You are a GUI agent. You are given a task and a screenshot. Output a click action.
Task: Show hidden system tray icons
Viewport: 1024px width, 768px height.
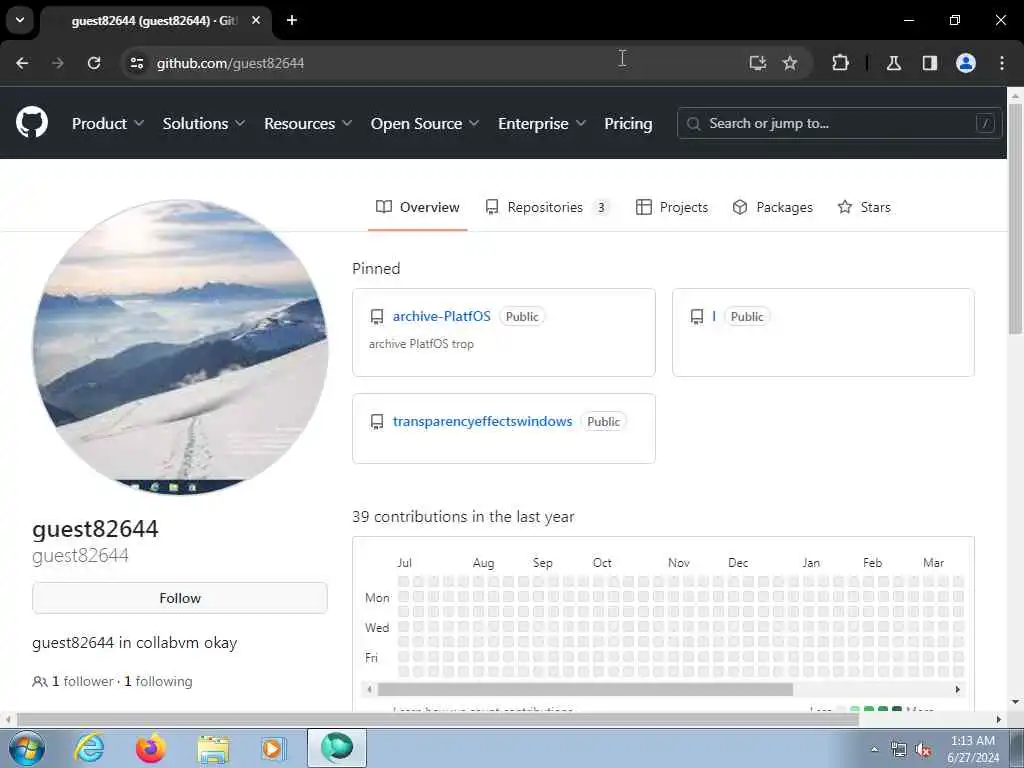pyautogui.click(x=874, y=749)
